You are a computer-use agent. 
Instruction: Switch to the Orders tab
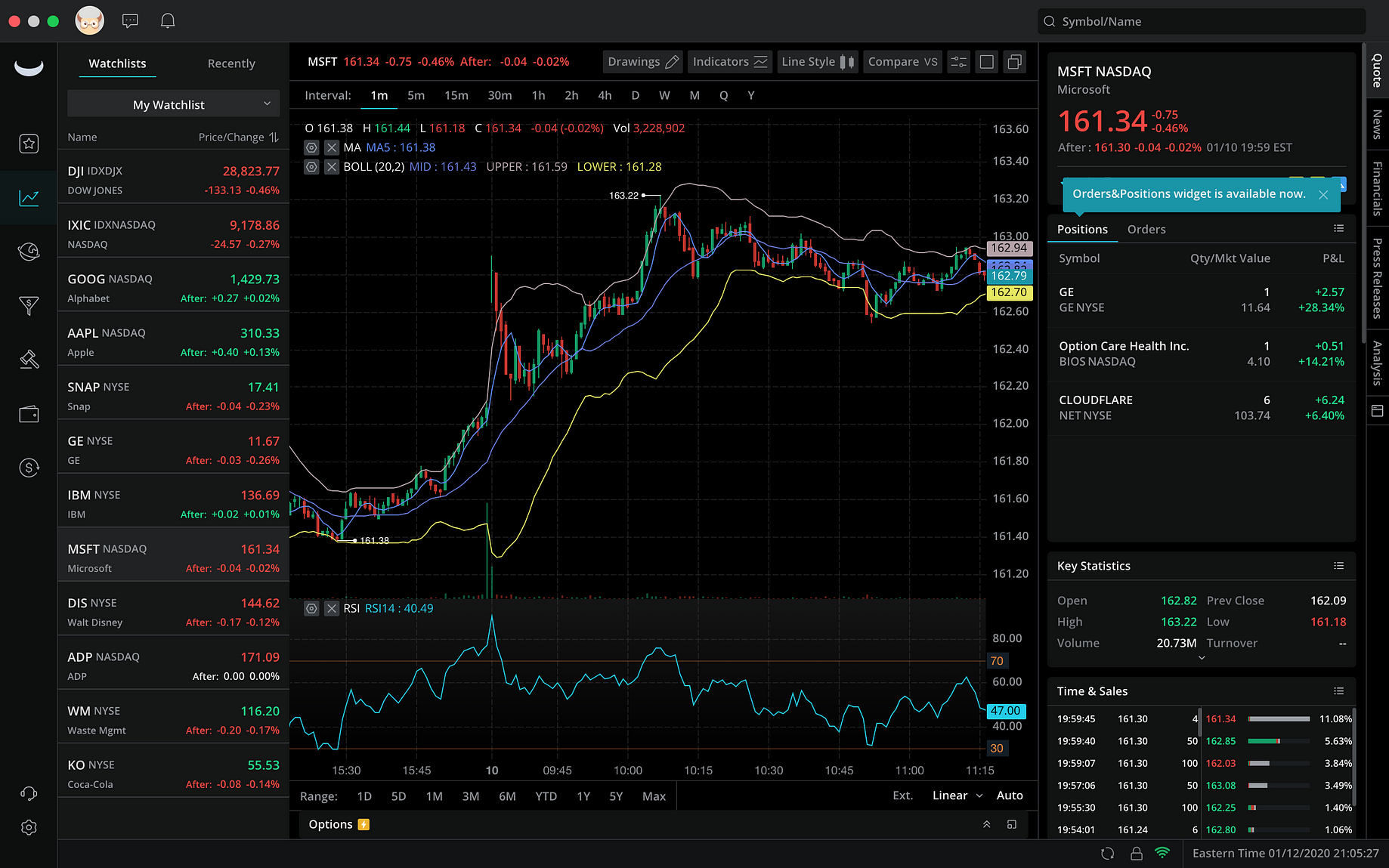[x=1146, y=229]
